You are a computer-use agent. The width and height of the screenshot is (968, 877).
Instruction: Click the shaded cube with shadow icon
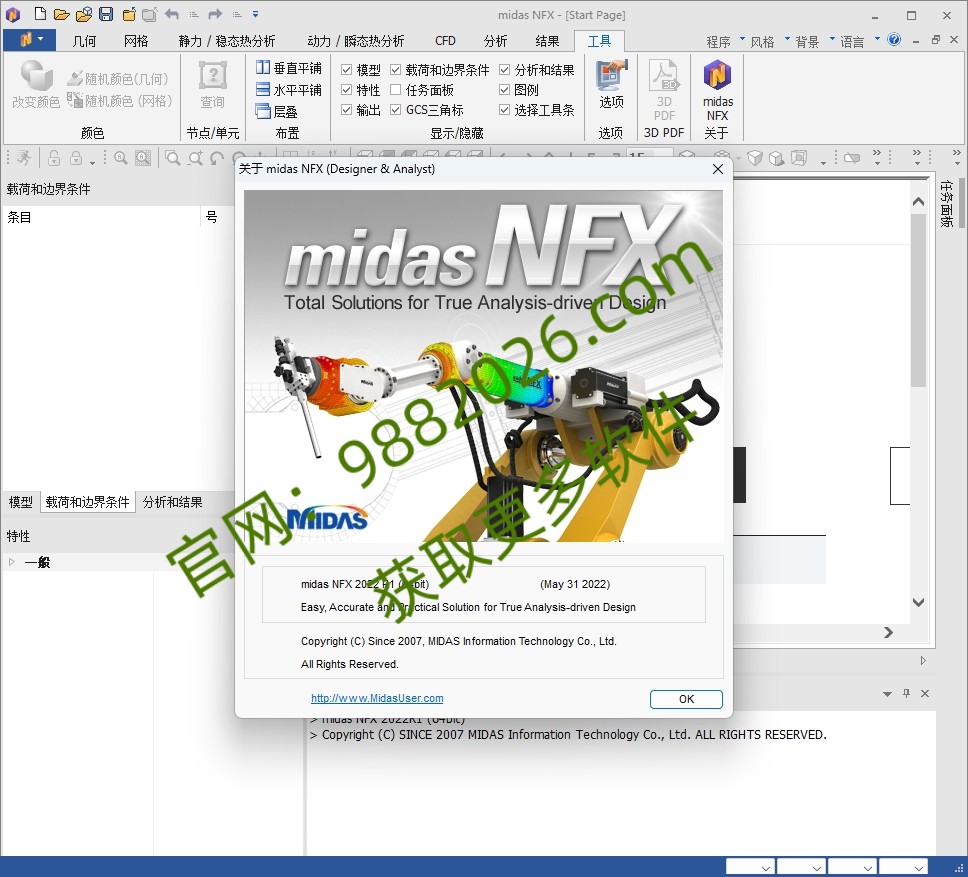(777, 158)
